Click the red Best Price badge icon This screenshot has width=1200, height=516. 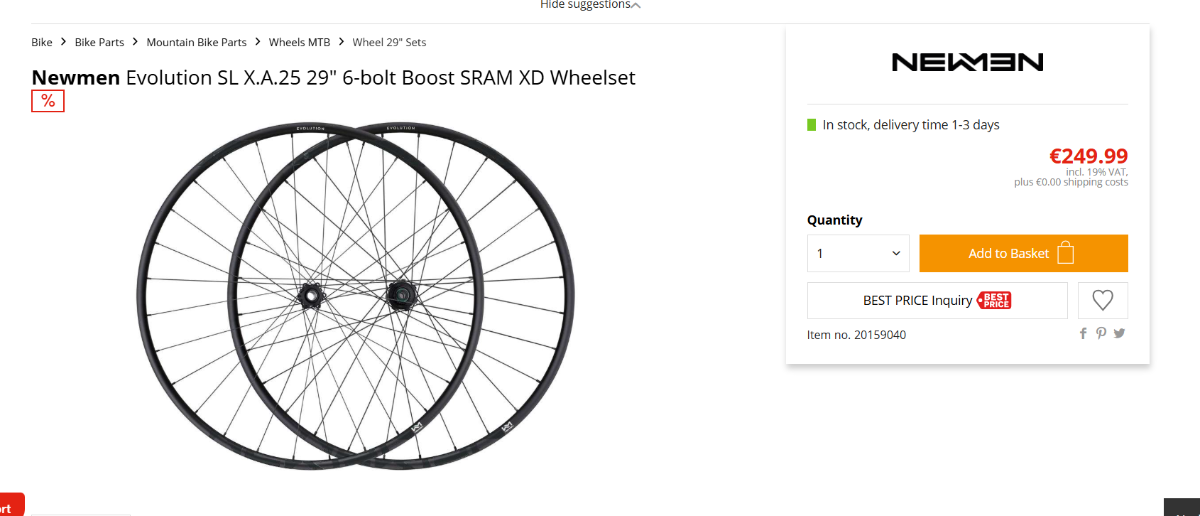(x=994, y=300)
